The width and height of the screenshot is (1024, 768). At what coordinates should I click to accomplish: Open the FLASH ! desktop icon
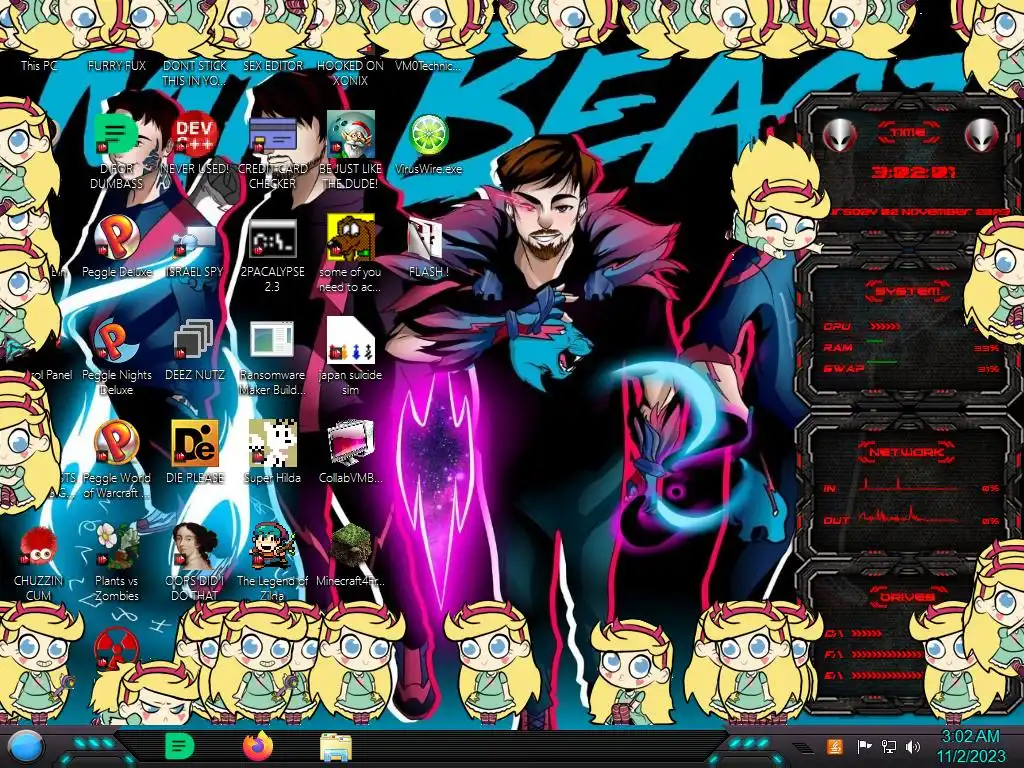[427, 239]
